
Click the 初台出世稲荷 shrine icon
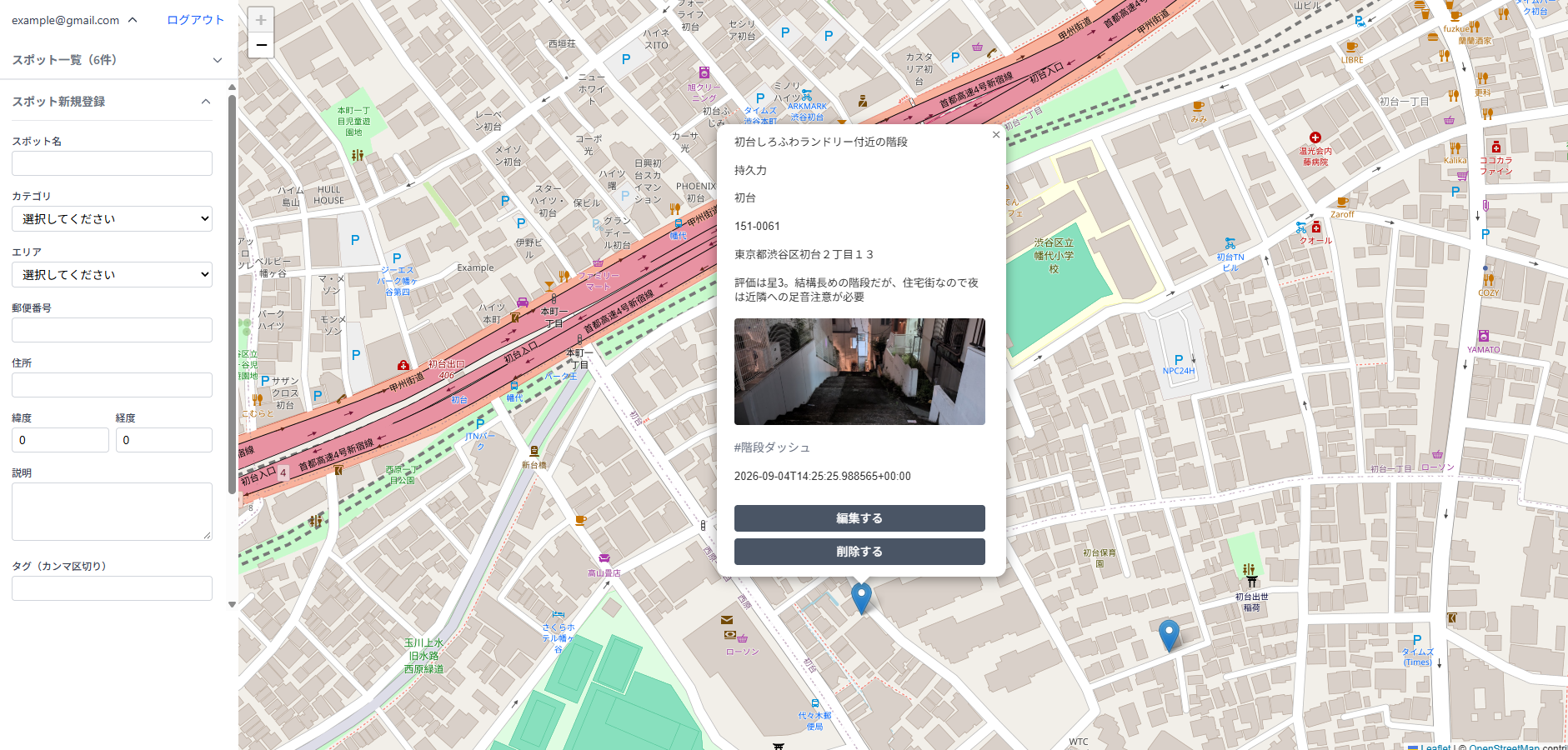tap(1252, 582)
